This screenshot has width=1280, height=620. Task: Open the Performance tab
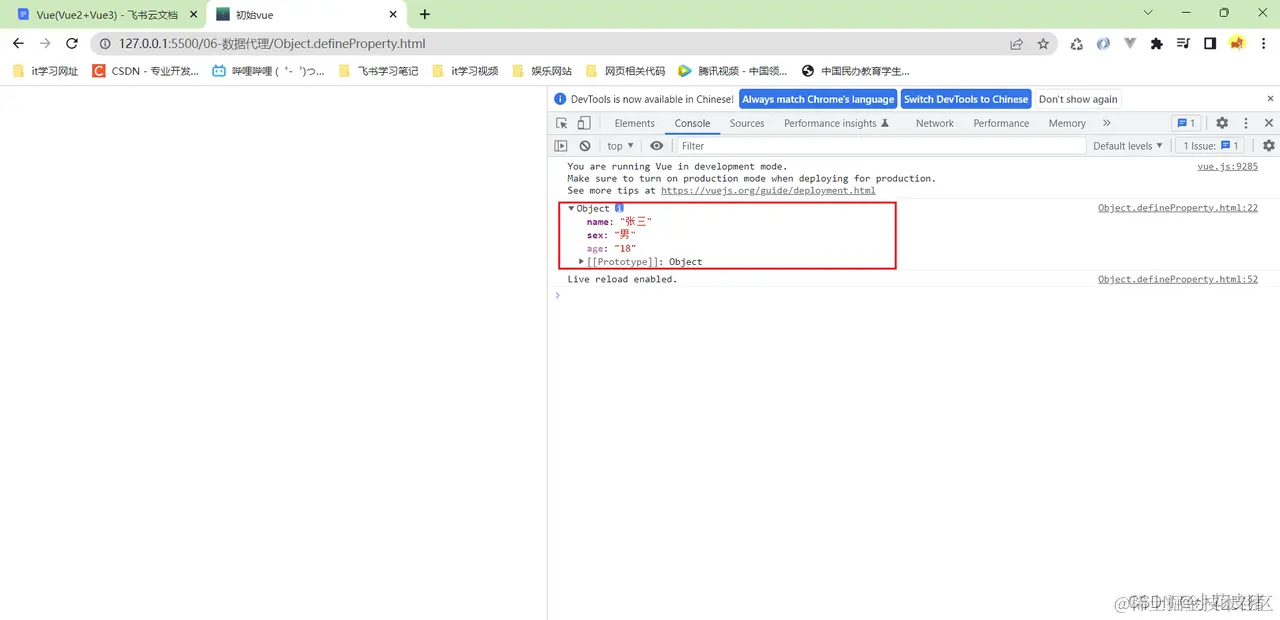pos(1001,123)
